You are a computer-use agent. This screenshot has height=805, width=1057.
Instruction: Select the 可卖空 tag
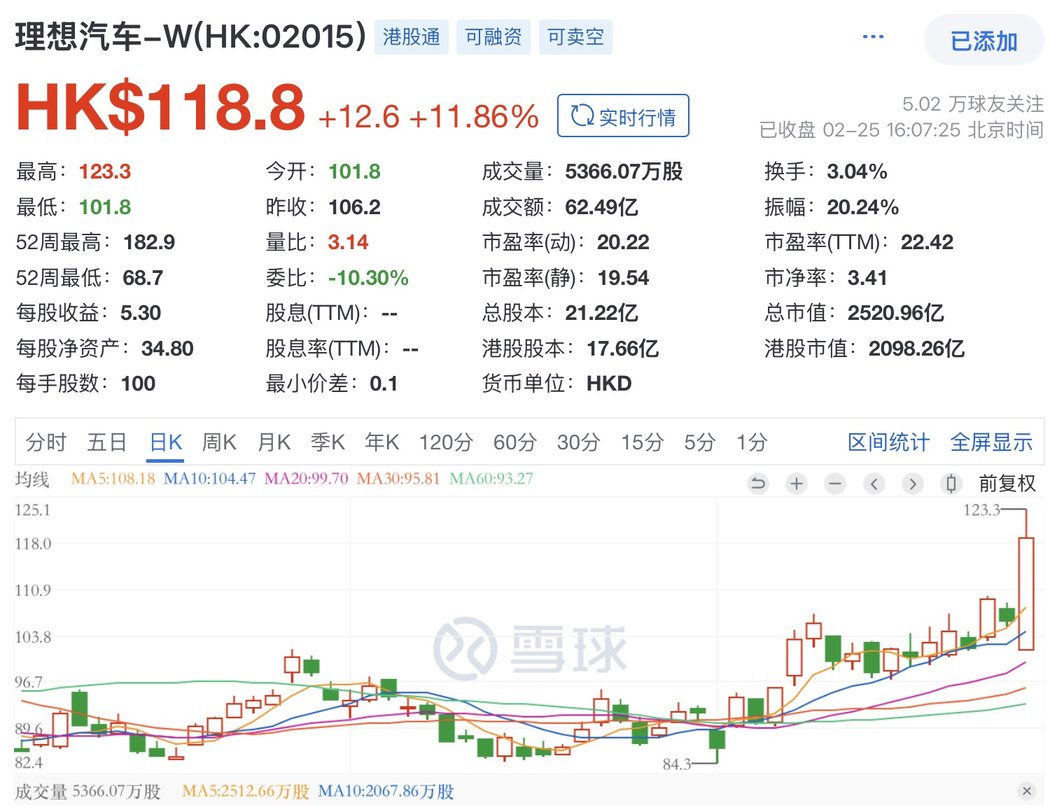point(575,36)
